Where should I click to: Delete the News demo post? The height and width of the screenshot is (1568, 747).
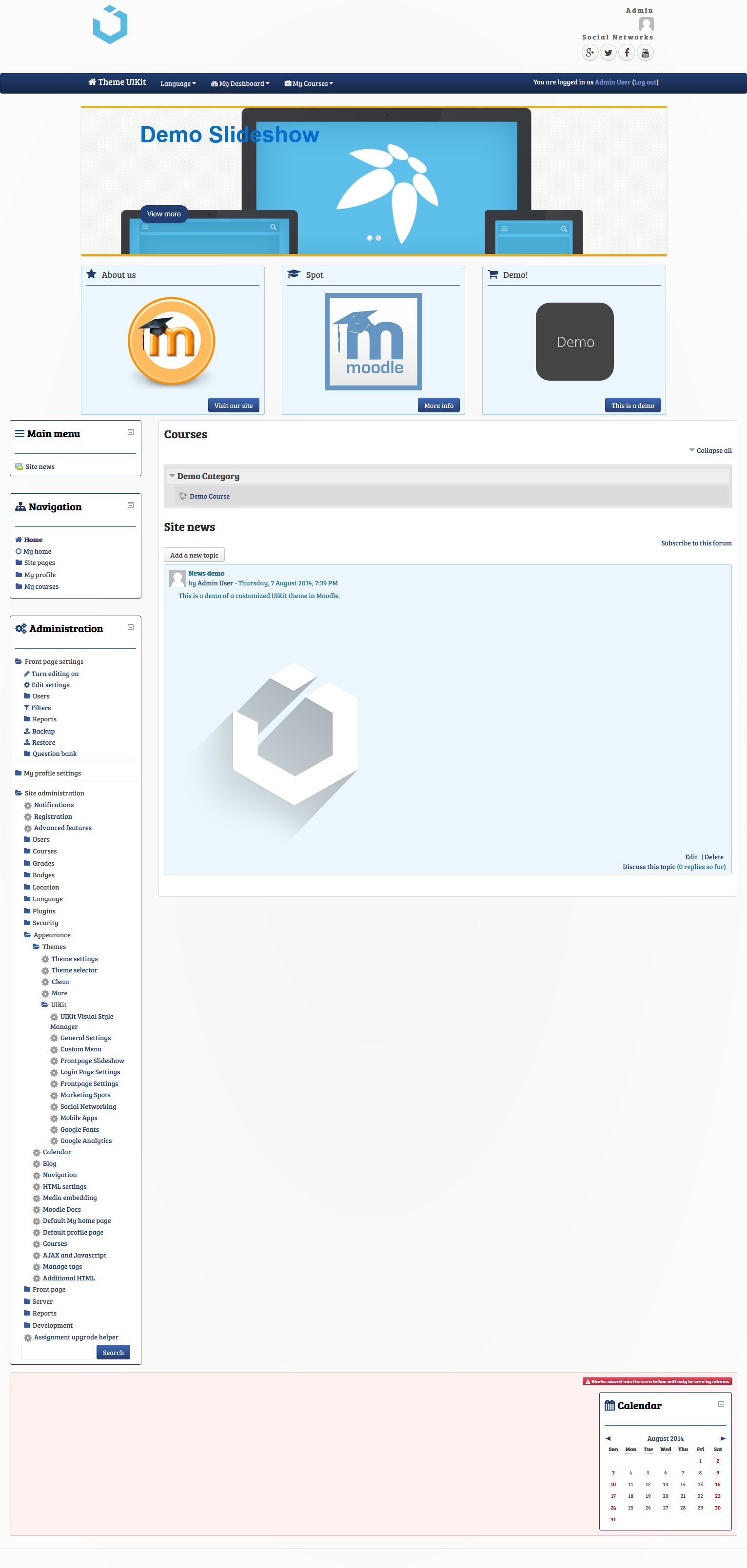tap(714, 857)
